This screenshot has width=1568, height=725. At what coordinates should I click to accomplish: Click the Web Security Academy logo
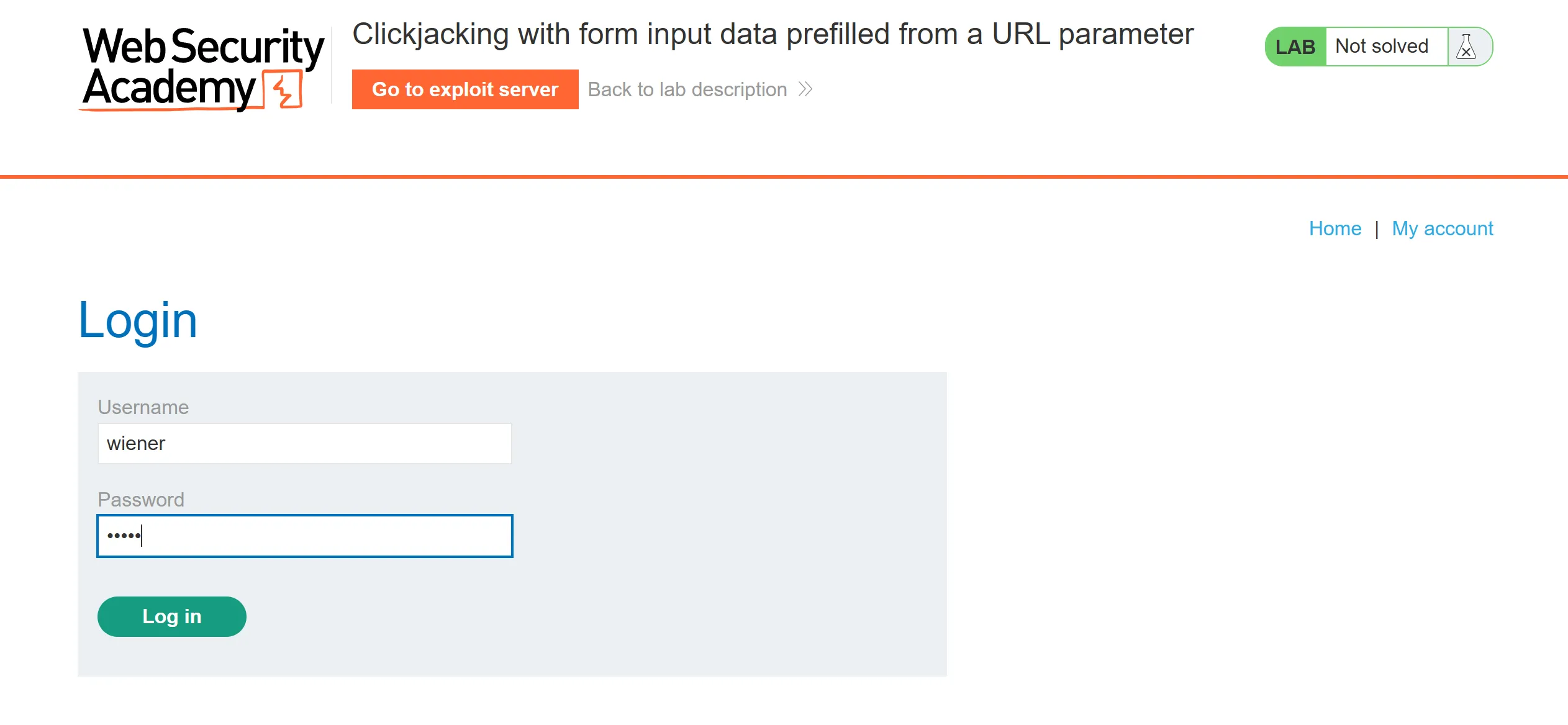[202, 68]
